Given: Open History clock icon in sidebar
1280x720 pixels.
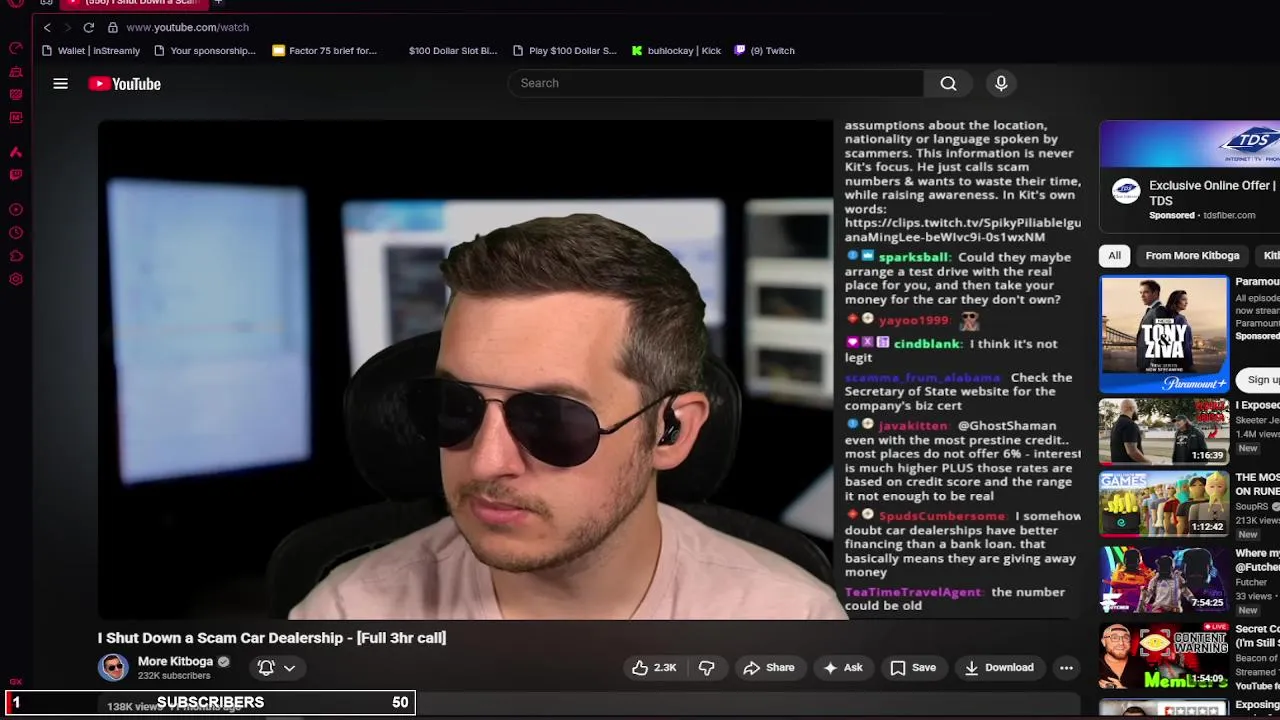Looking at the screenshot, I should pos(16,233).
